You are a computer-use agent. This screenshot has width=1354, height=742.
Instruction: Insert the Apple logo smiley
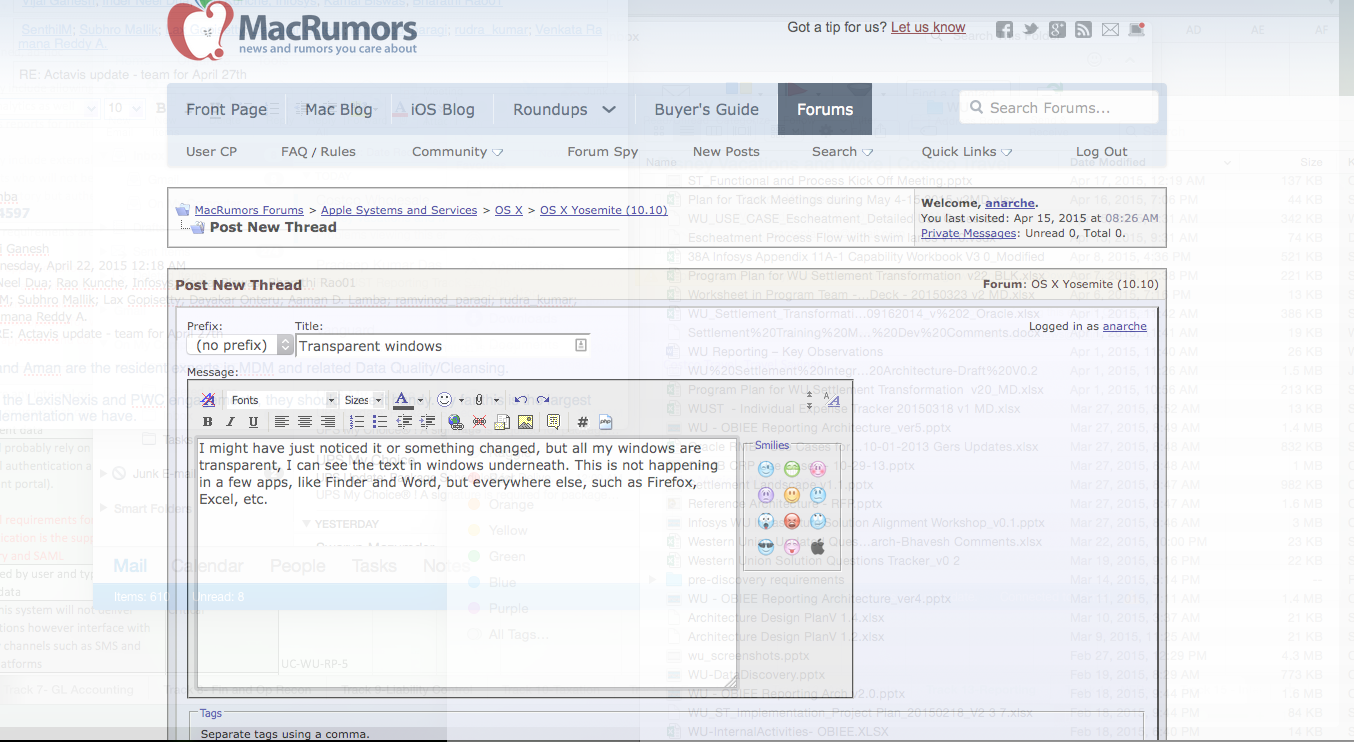pos(818,547)
